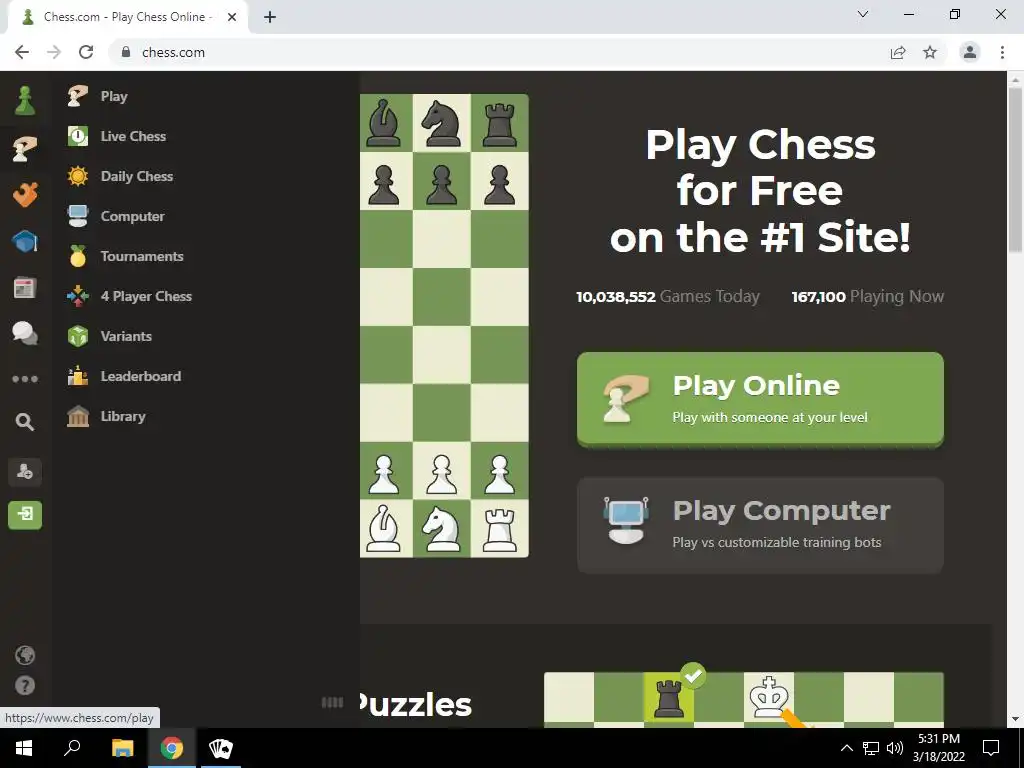Open the Windows Start menu
The height and width of the screenshot is (768, 1024).
24,748
